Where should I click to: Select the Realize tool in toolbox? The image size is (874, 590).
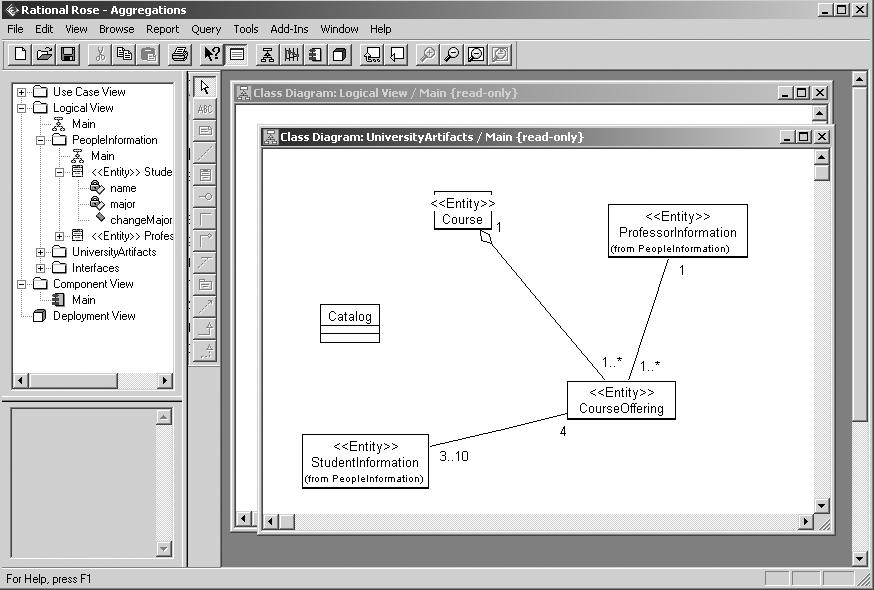(x=205, y=350)
